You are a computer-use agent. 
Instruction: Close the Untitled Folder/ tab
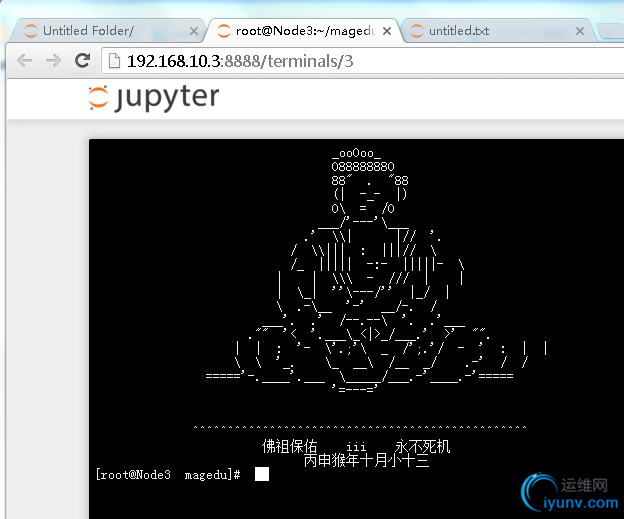click(x=194, y=31)
